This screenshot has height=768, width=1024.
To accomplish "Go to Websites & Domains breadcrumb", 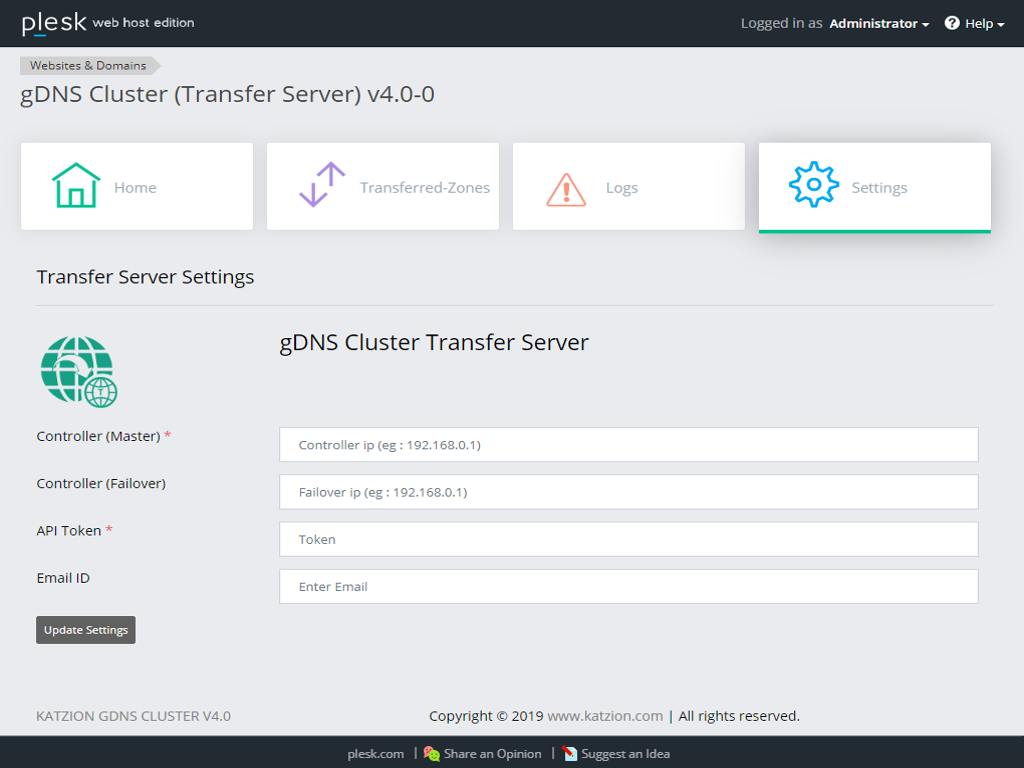I will tap(88, 66).
